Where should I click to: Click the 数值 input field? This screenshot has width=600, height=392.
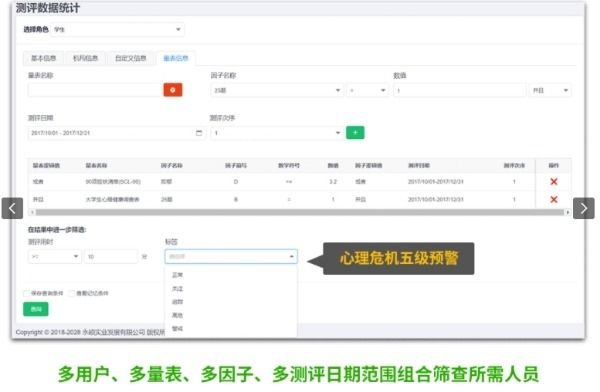460,90
